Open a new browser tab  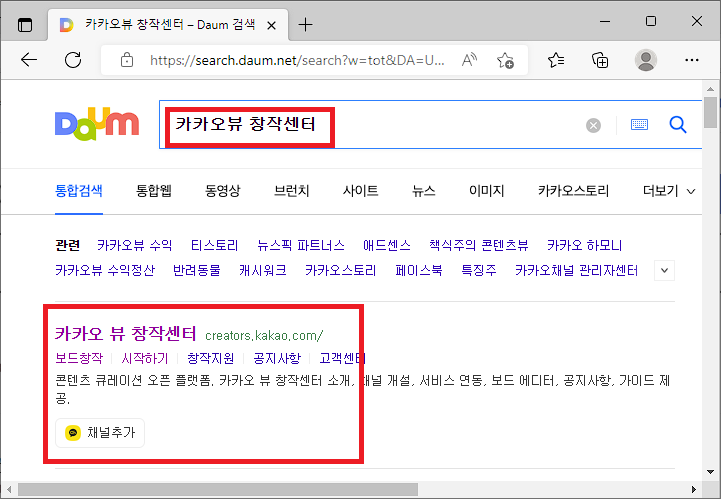(305, 24)
